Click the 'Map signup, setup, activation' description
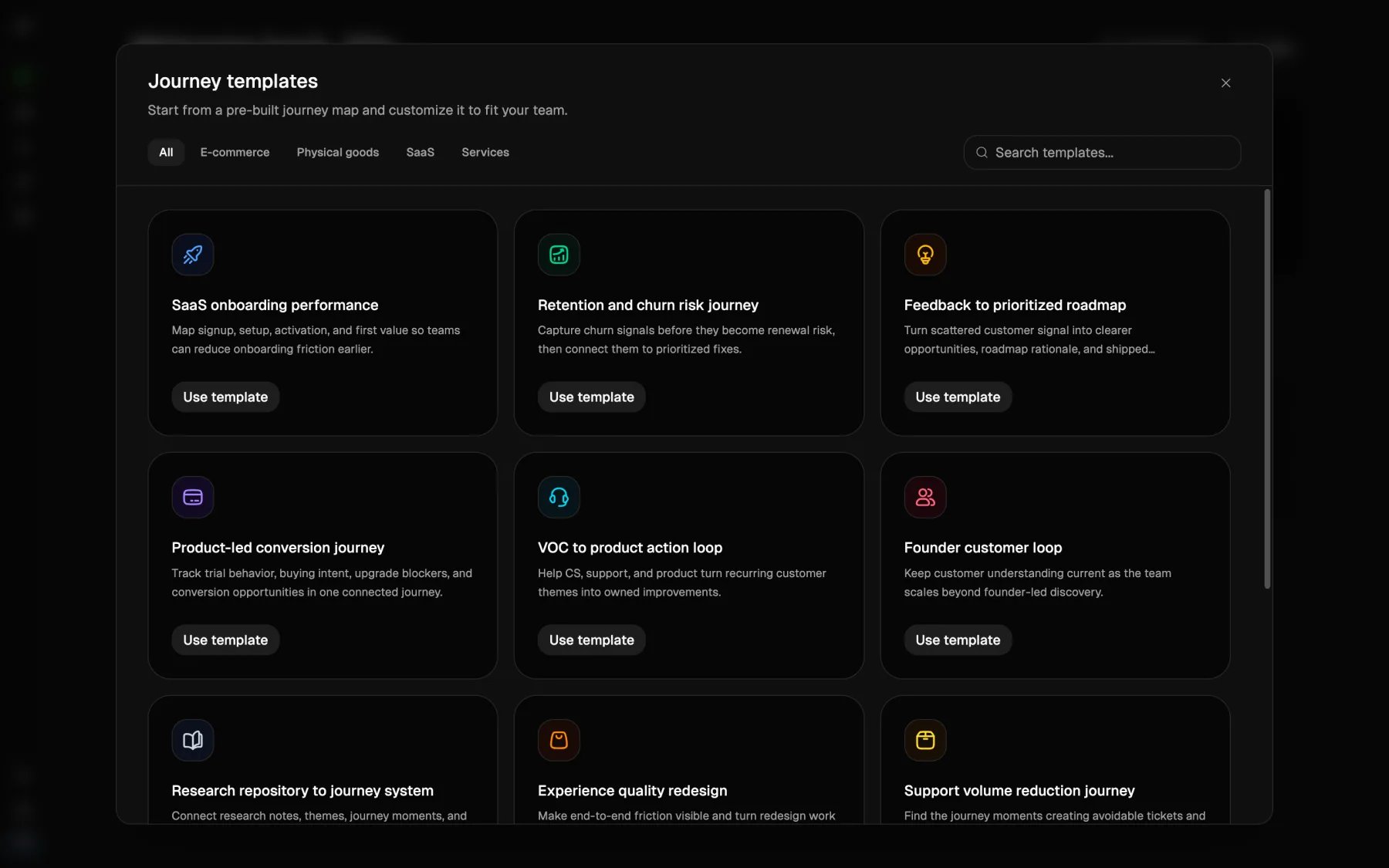This screenshot has height=868, width=1389. click(x=316, y=339)
